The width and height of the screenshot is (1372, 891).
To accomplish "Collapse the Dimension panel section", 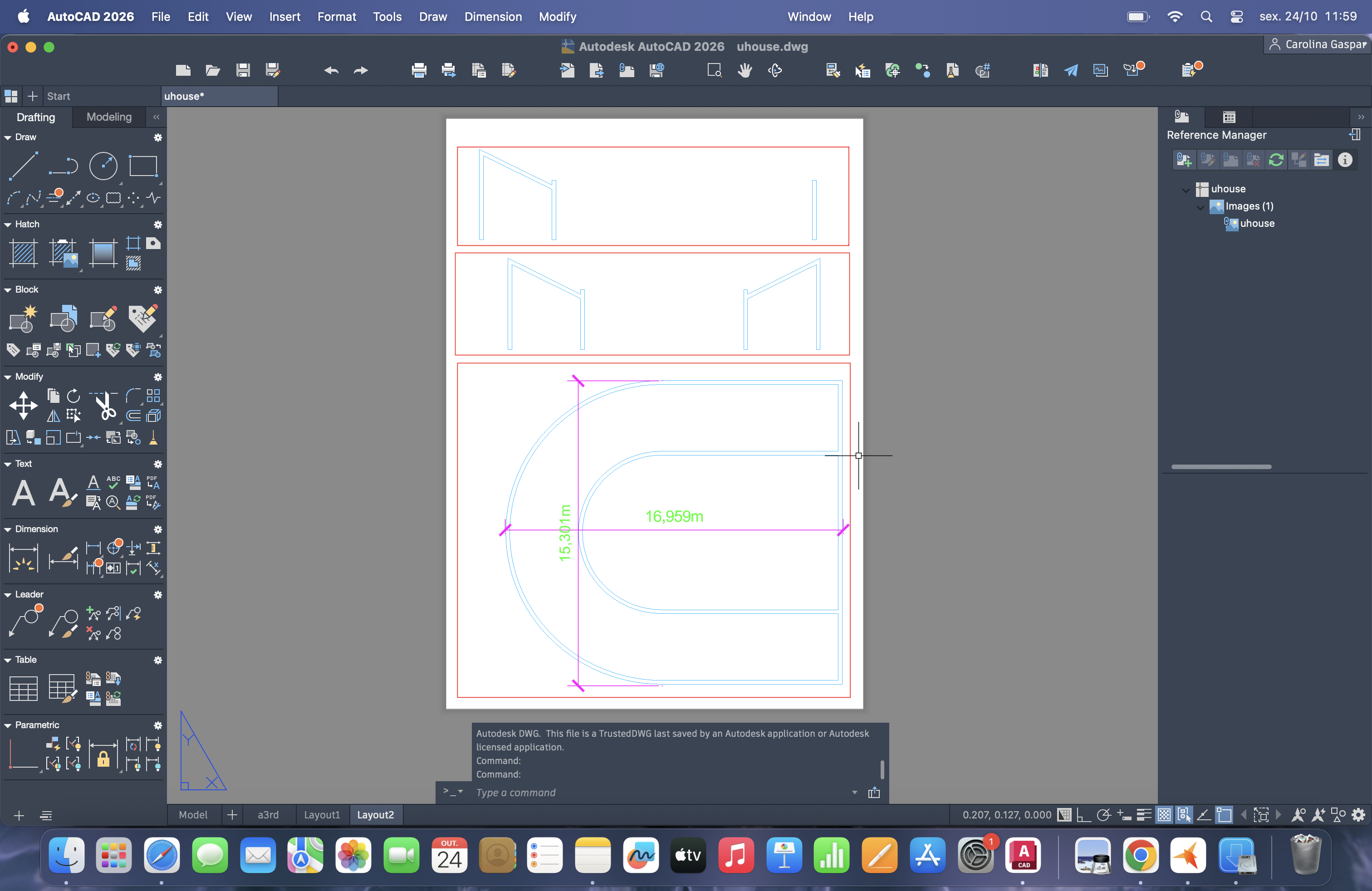I will (x=8, y=529).
